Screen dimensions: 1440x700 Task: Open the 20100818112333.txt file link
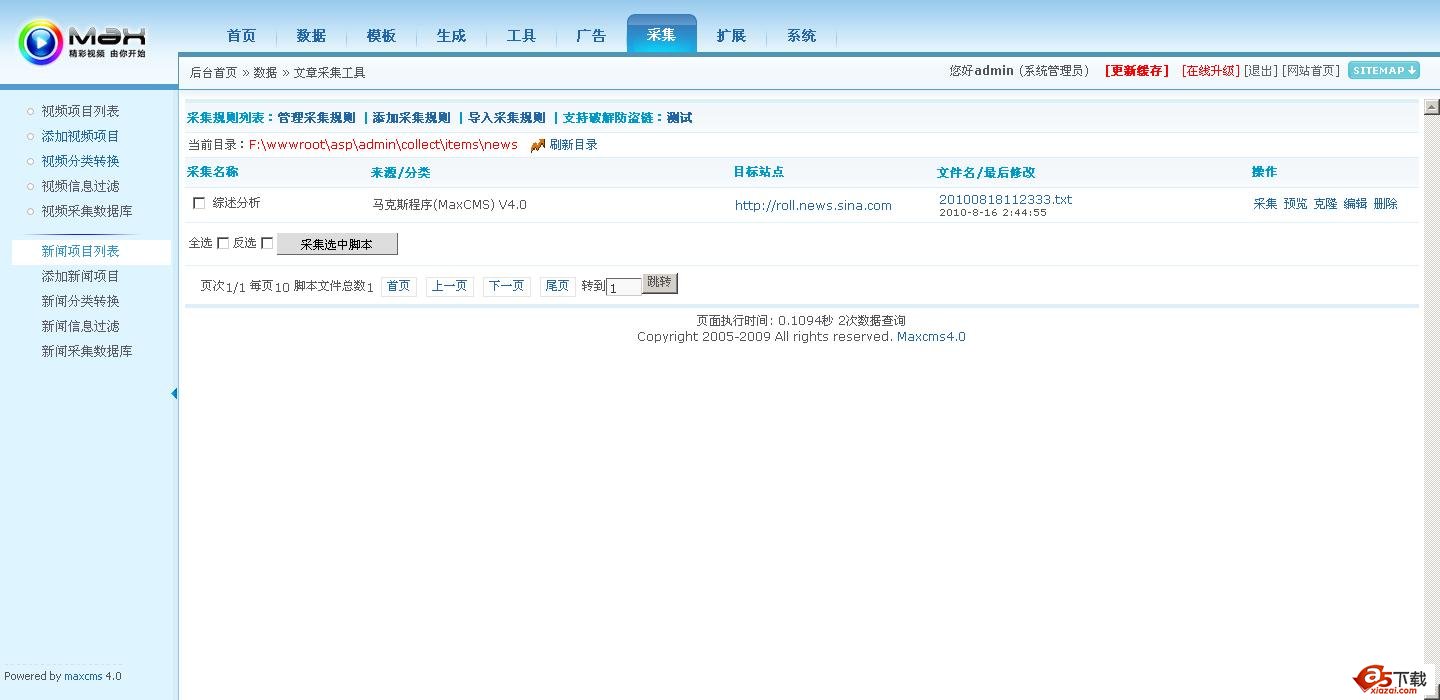[x=1005, y=199]
